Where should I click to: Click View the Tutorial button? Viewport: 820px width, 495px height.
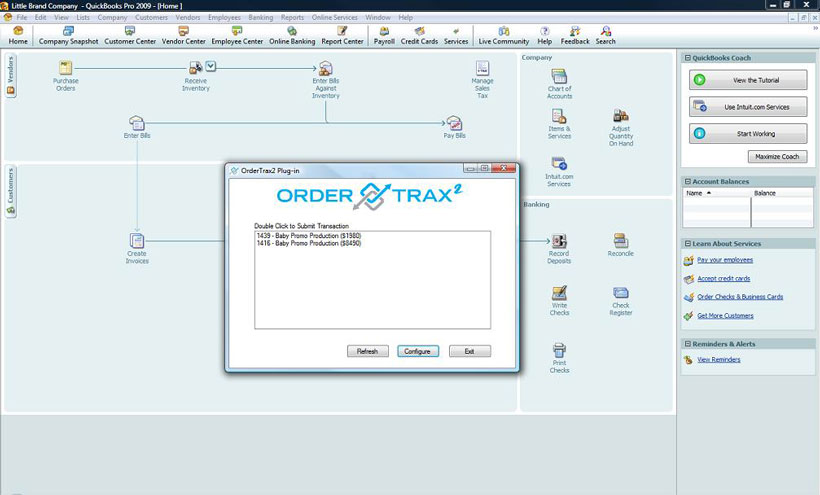748,80
